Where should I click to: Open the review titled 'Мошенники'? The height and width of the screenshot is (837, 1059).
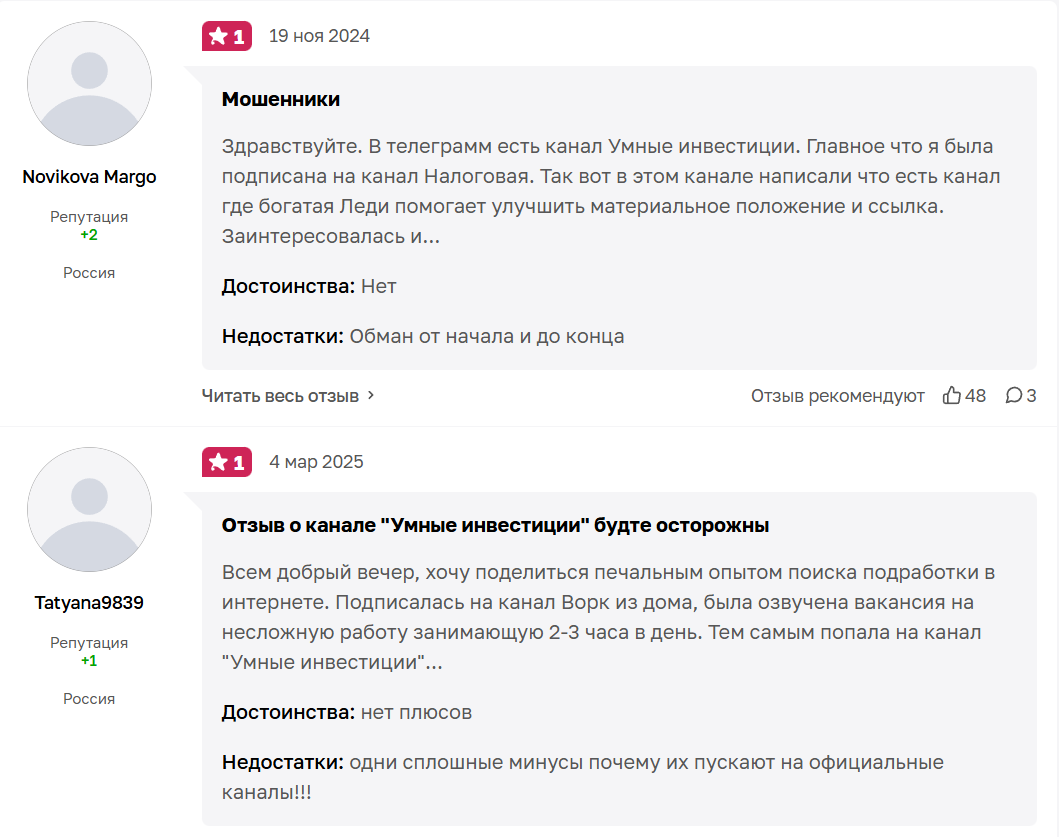(281, 99)
